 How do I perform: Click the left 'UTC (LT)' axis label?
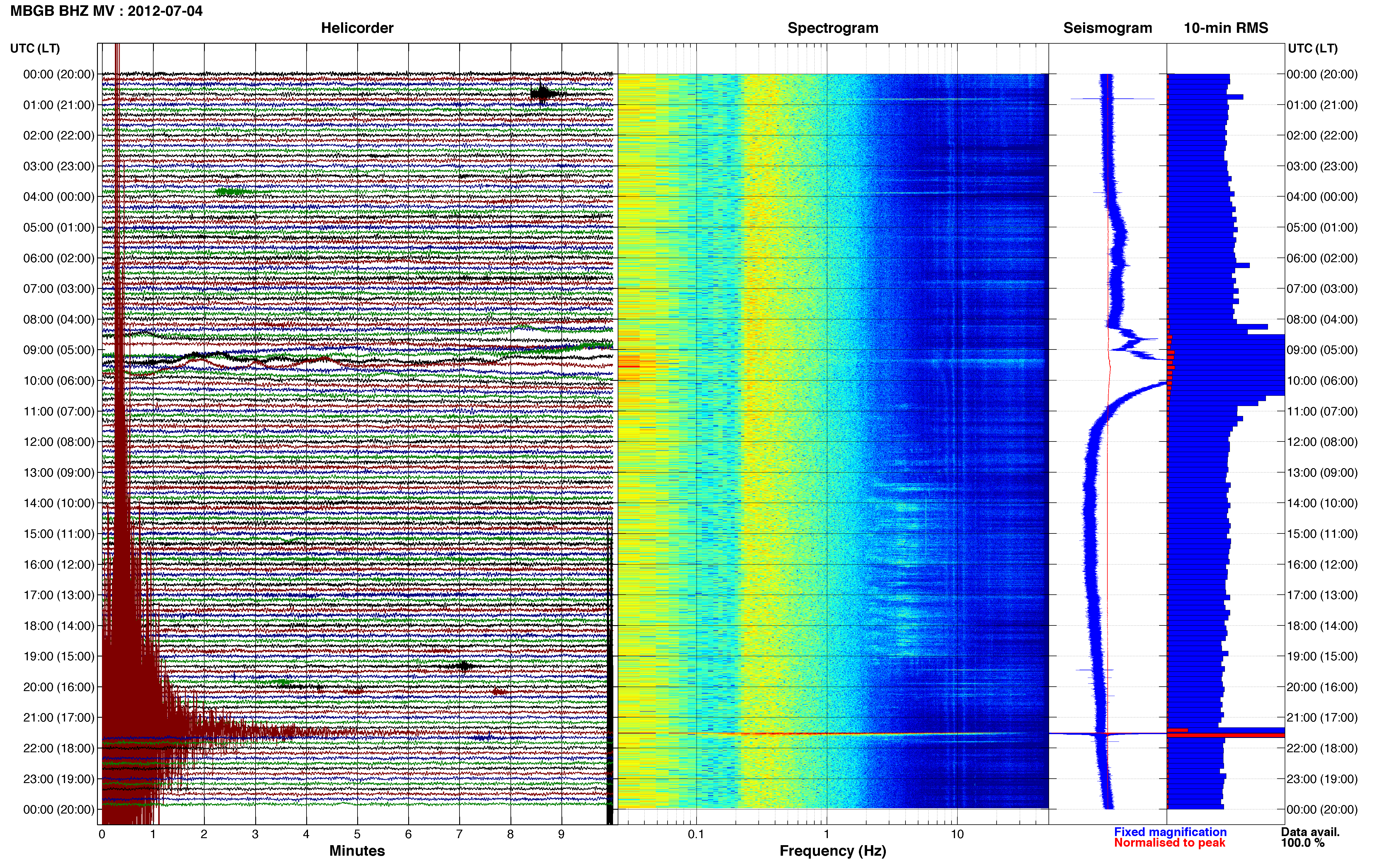35,48
